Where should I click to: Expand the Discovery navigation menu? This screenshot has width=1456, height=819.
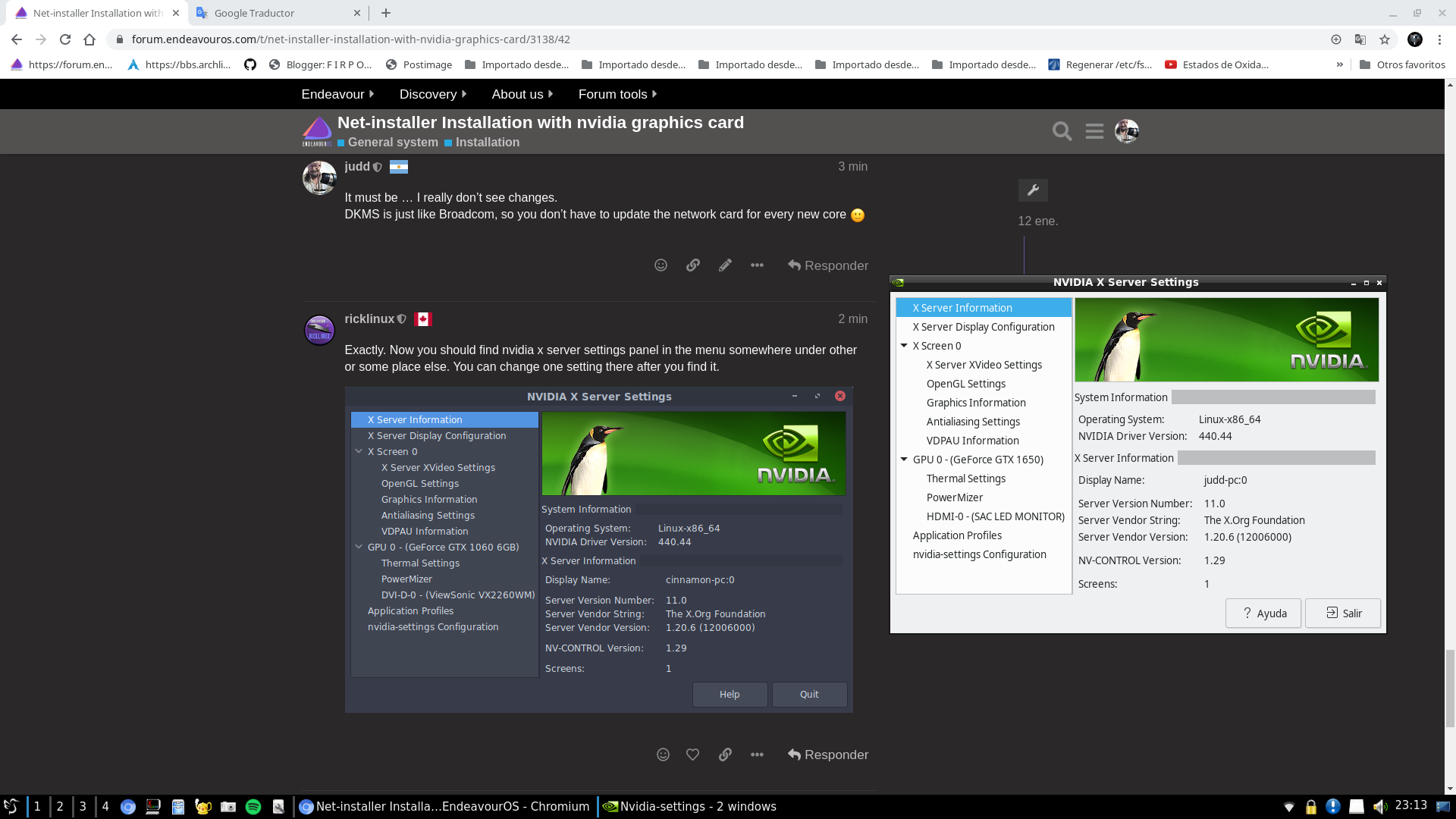pos(433,94)
